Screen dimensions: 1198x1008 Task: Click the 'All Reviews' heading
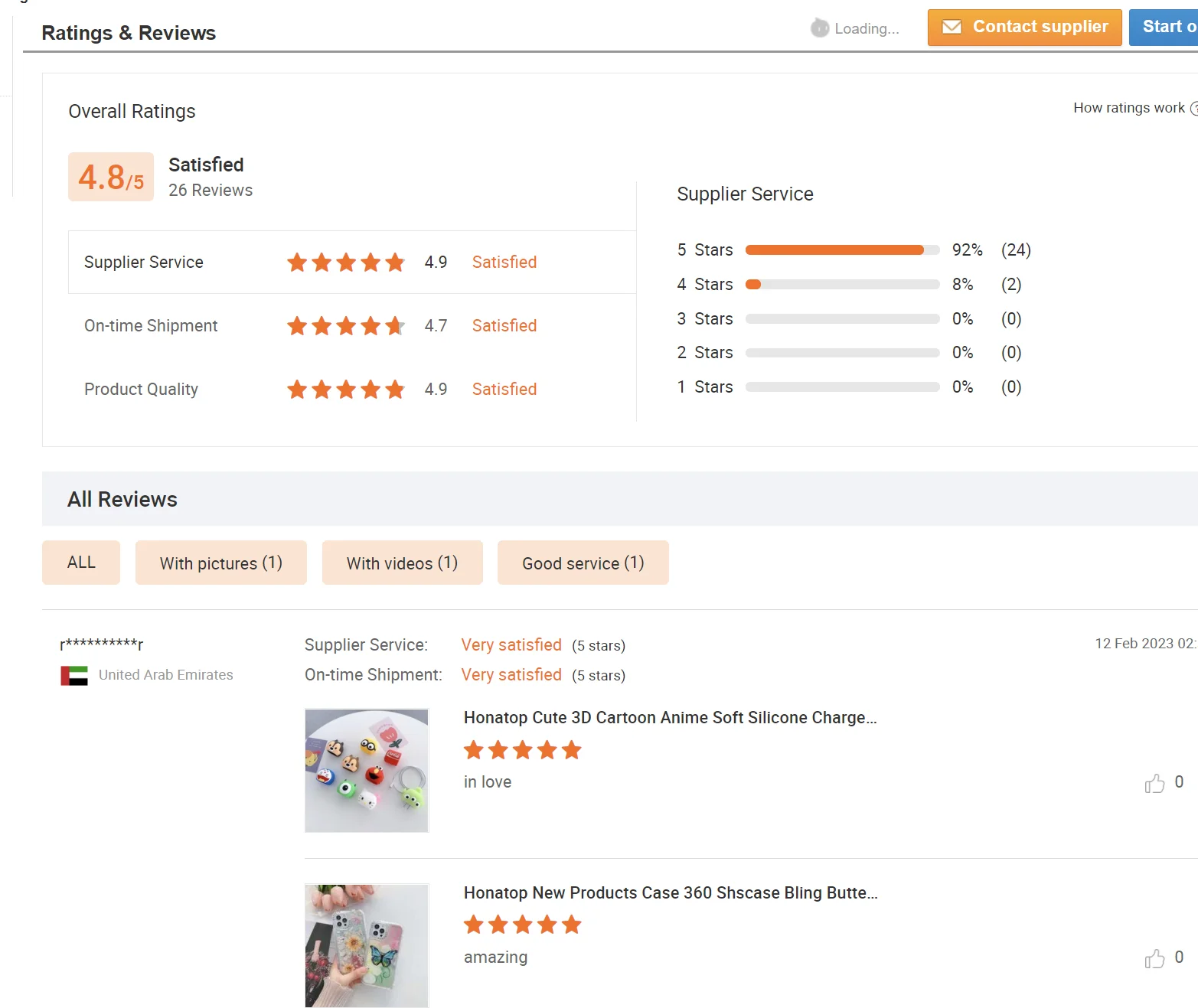122,500
